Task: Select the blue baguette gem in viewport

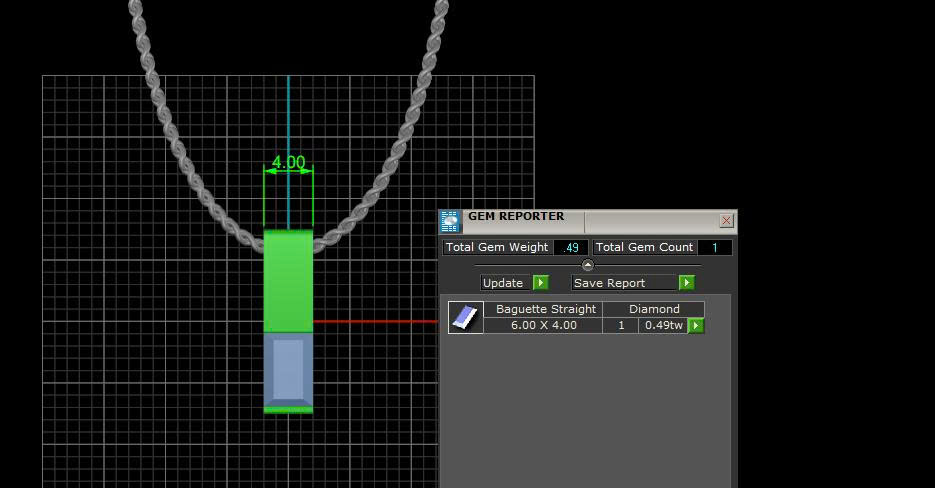Action: click(x=288, y=372)
